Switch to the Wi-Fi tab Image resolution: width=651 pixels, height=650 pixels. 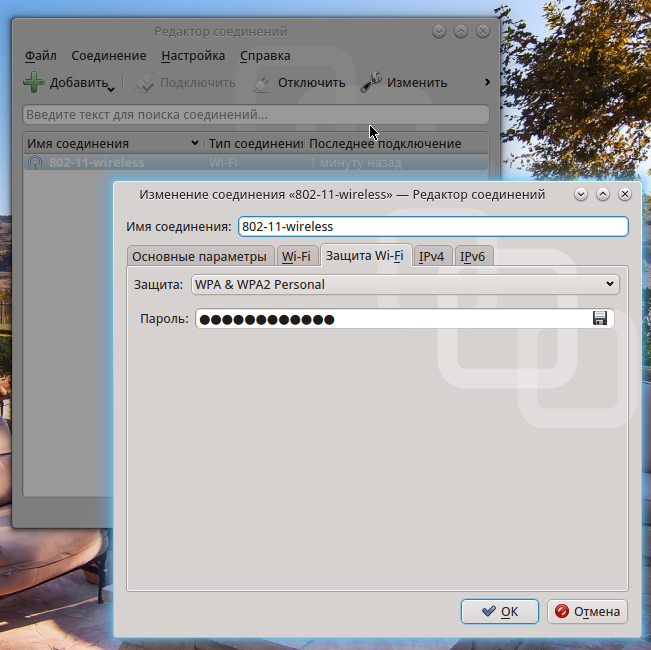click(x=296, y=256)
